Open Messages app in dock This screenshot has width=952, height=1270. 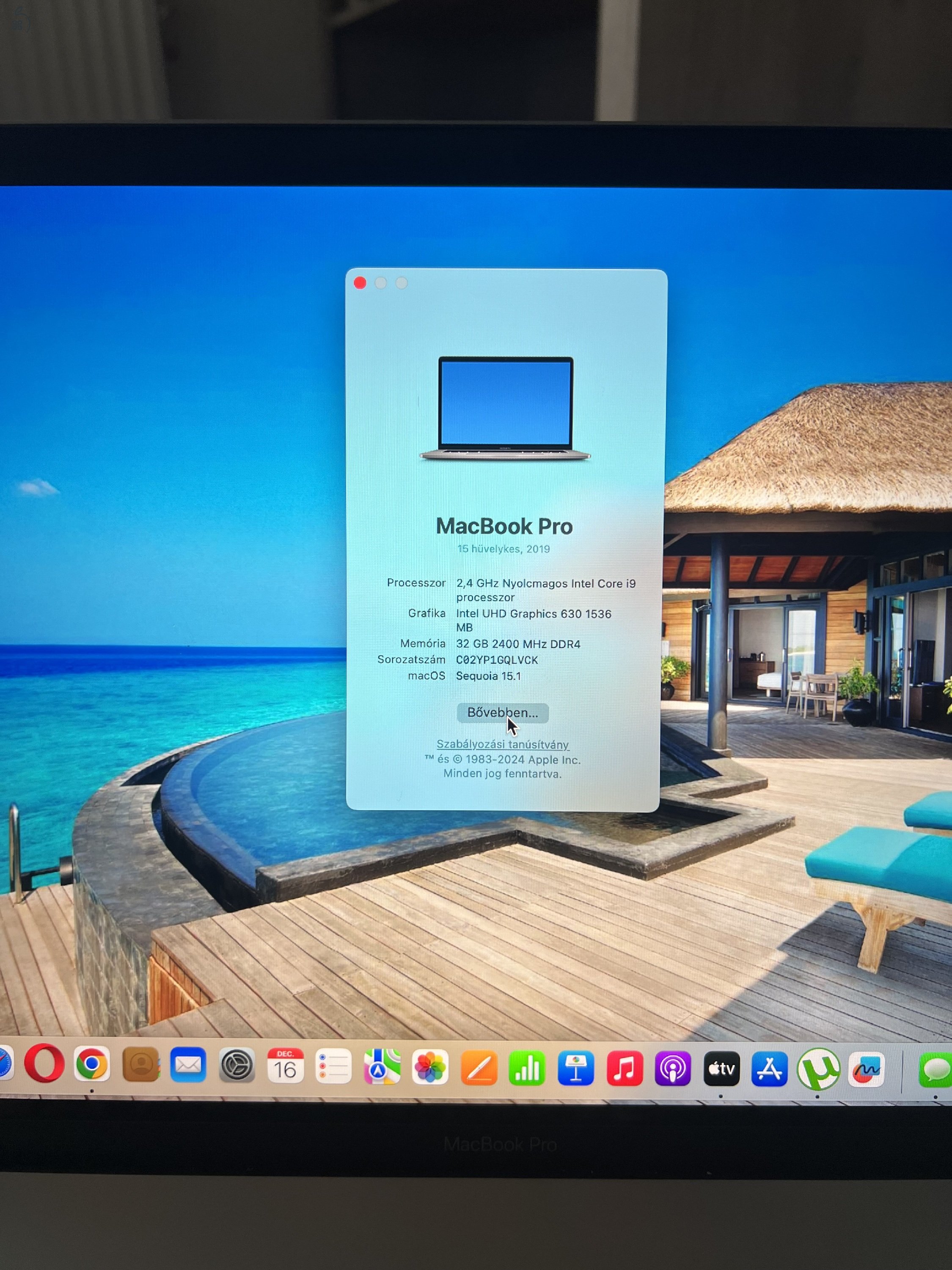tap(935, 1070)
